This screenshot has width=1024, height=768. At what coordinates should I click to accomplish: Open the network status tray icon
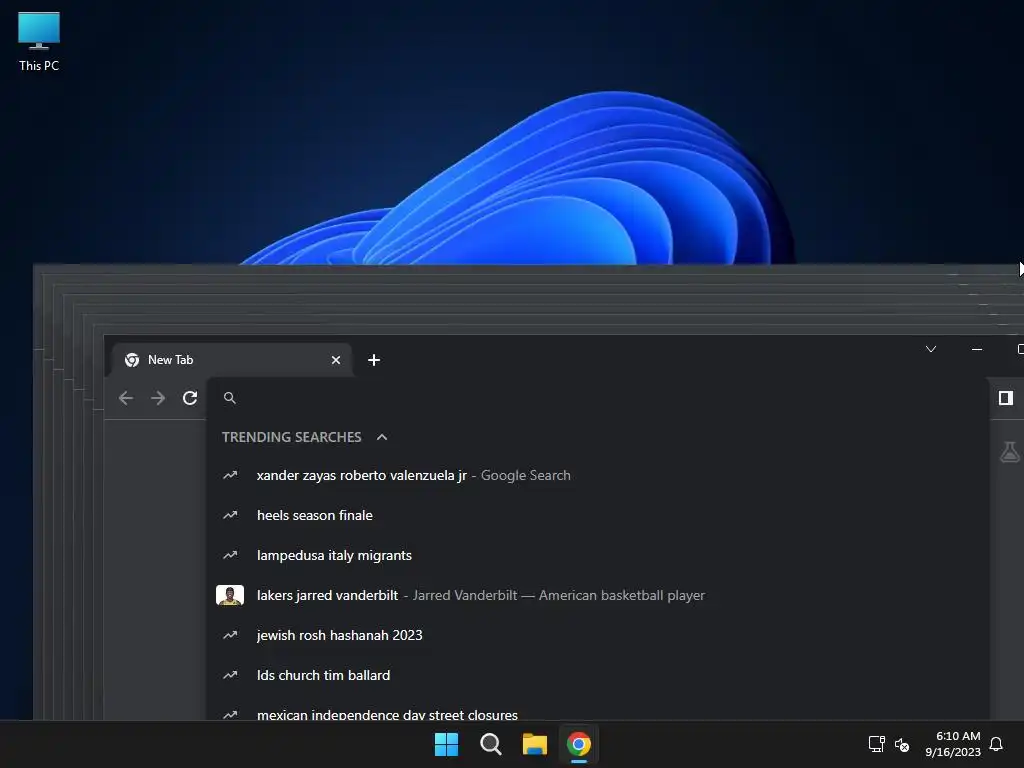[876, 744]
